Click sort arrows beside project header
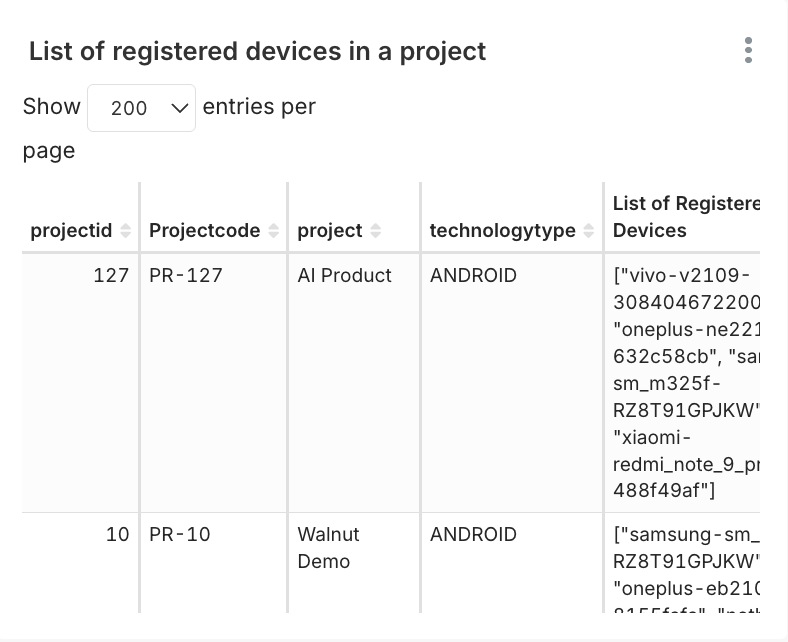788x642 pixels. [x=375, y=231]
